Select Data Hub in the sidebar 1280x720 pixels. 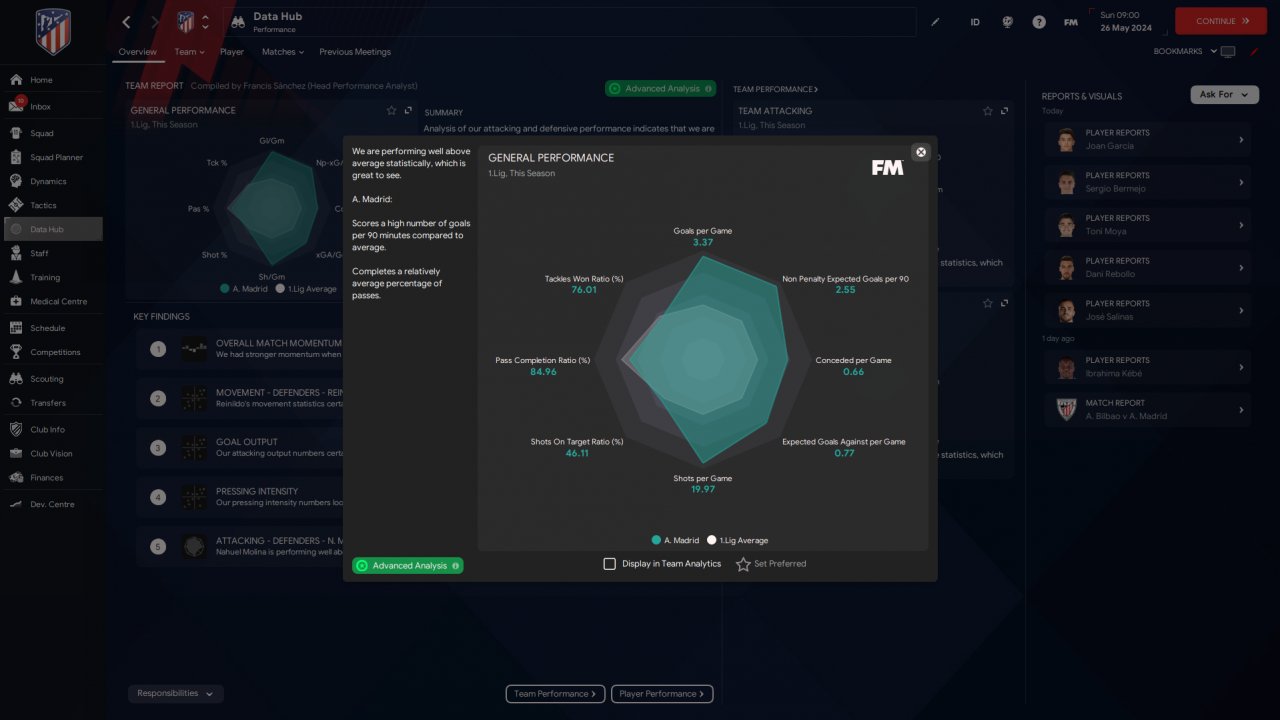pos(52,229)
